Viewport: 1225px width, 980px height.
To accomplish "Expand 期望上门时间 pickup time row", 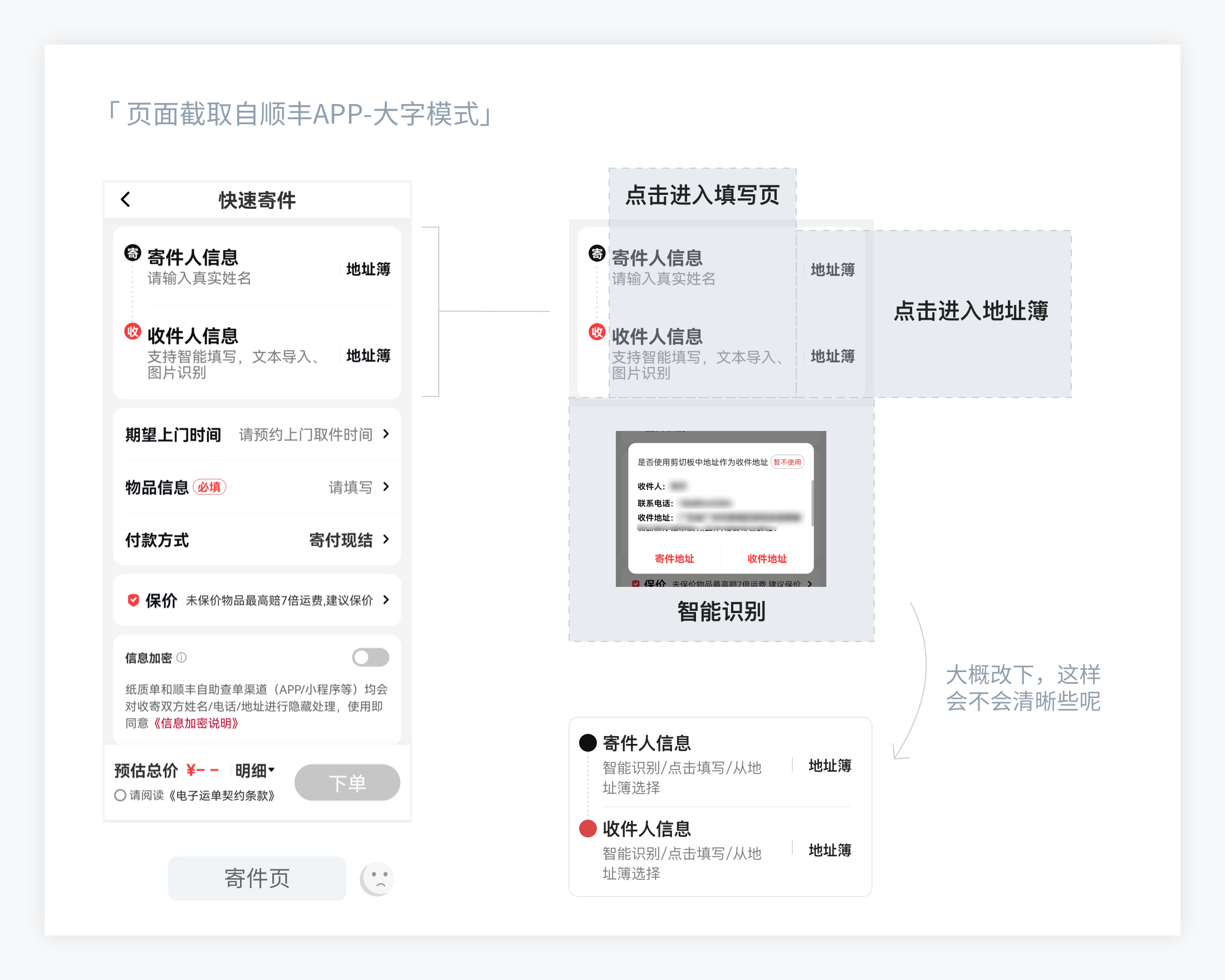I will (x=386, y=434).
